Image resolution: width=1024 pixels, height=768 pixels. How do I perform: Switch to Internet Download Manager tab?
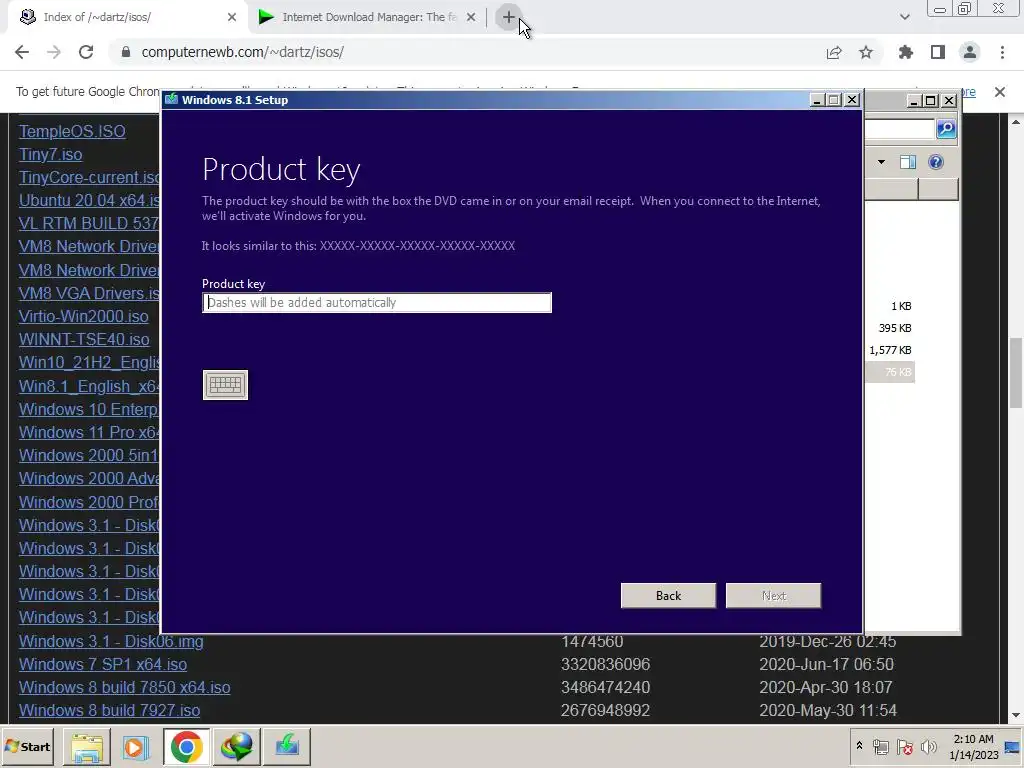click(x=369, y=17)
